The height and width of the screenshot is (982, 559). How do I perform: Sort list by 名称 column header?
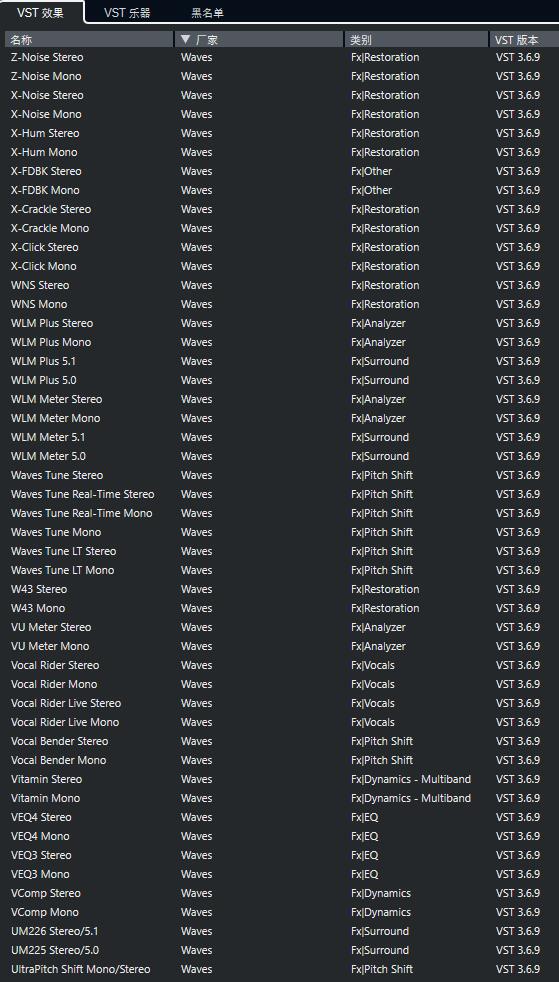tap(89, 39)
